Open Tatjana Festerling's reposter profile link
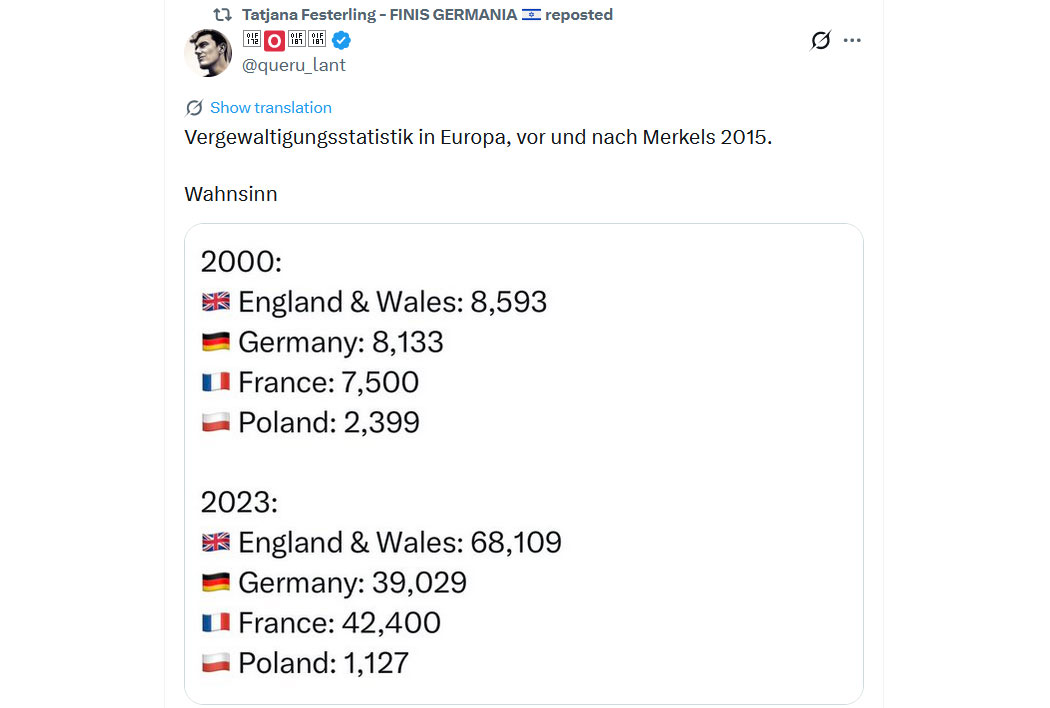The width and height of the screenshot is (1050, 708). (378, 15)
